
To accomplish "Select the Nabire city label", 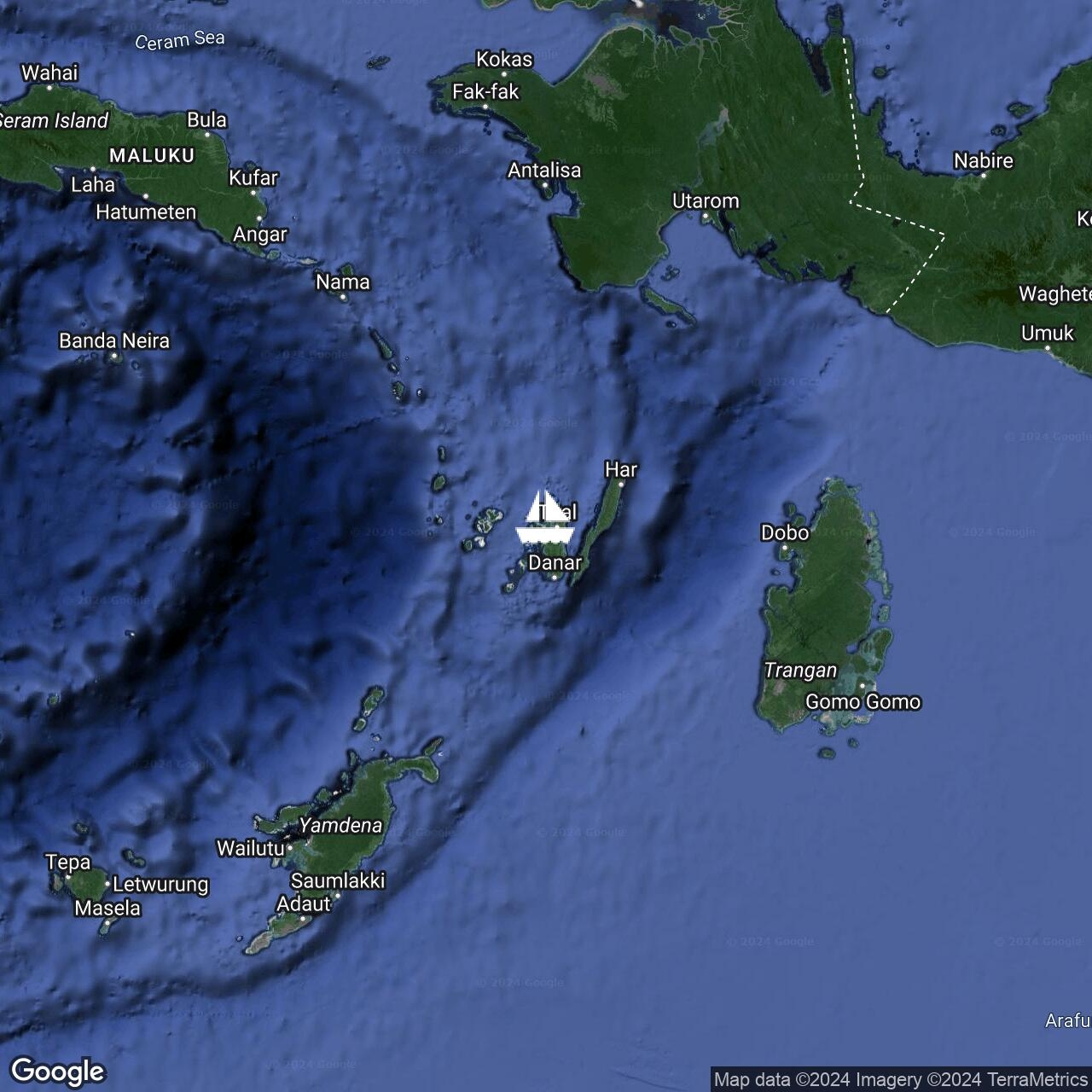I will tap(983, 161).
